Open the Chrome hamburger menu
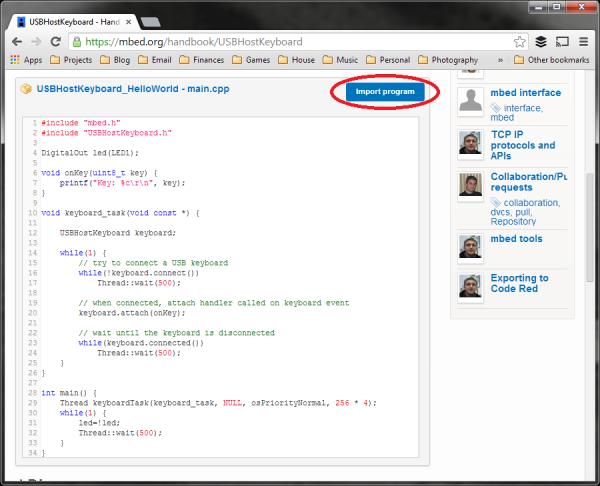The height and width of the screenshot is (486, 600). [584, 42]
